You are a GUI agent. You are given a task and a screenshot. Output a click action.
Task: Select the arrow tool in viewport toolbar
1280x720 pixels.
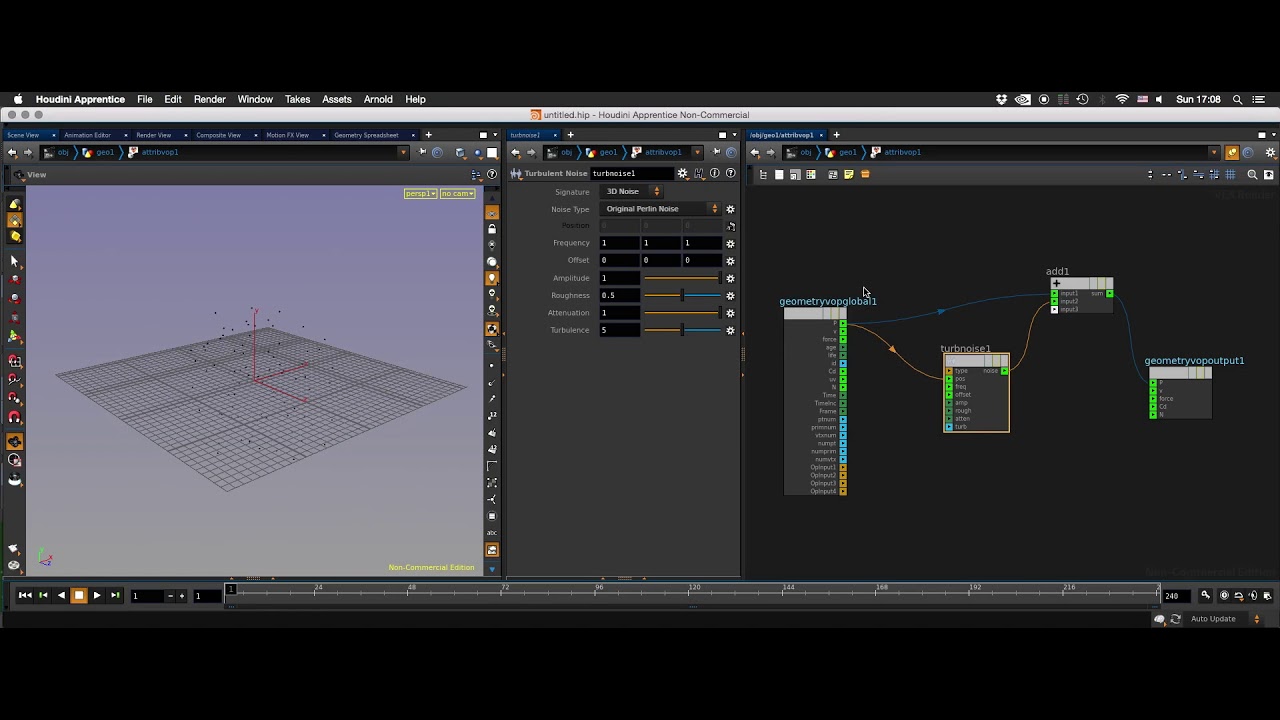14,261
